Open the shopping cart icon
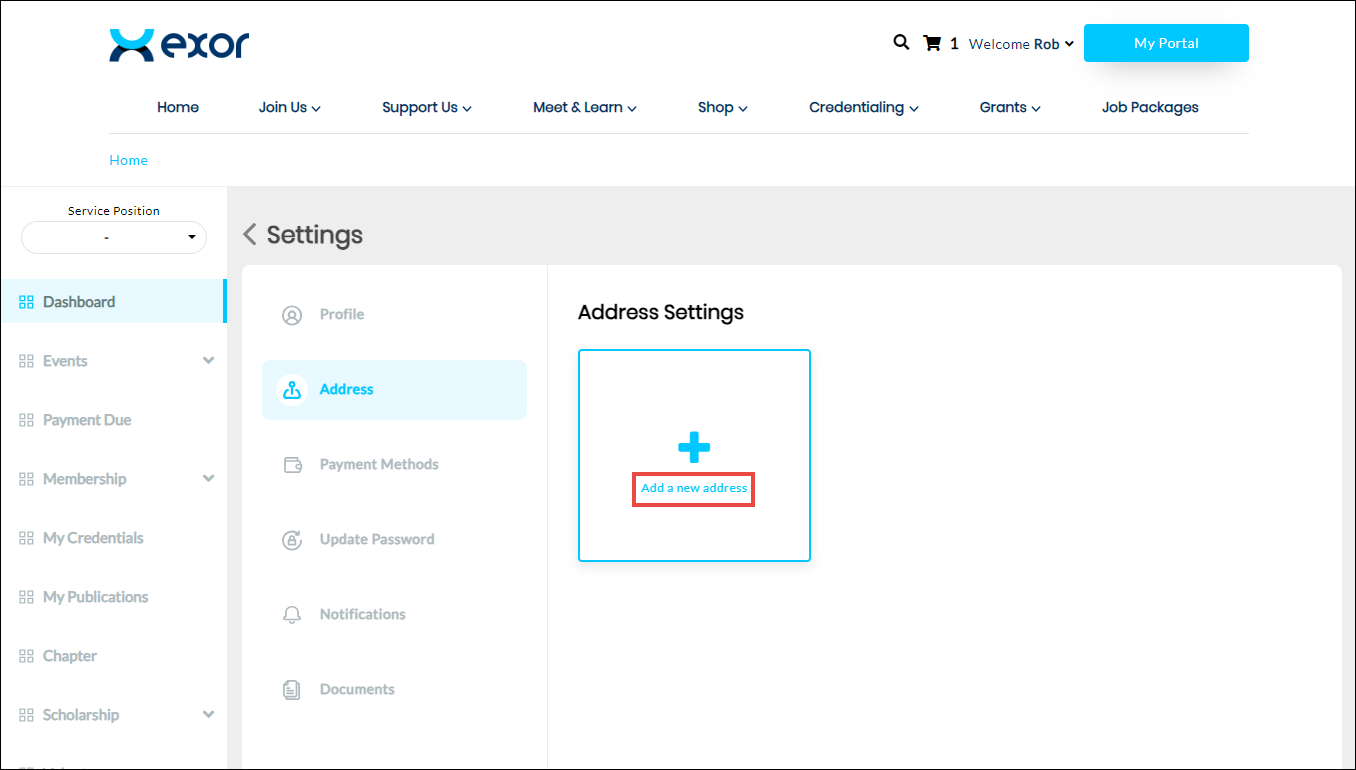Screen dimensions: 1356x770 tap(932, 43)
